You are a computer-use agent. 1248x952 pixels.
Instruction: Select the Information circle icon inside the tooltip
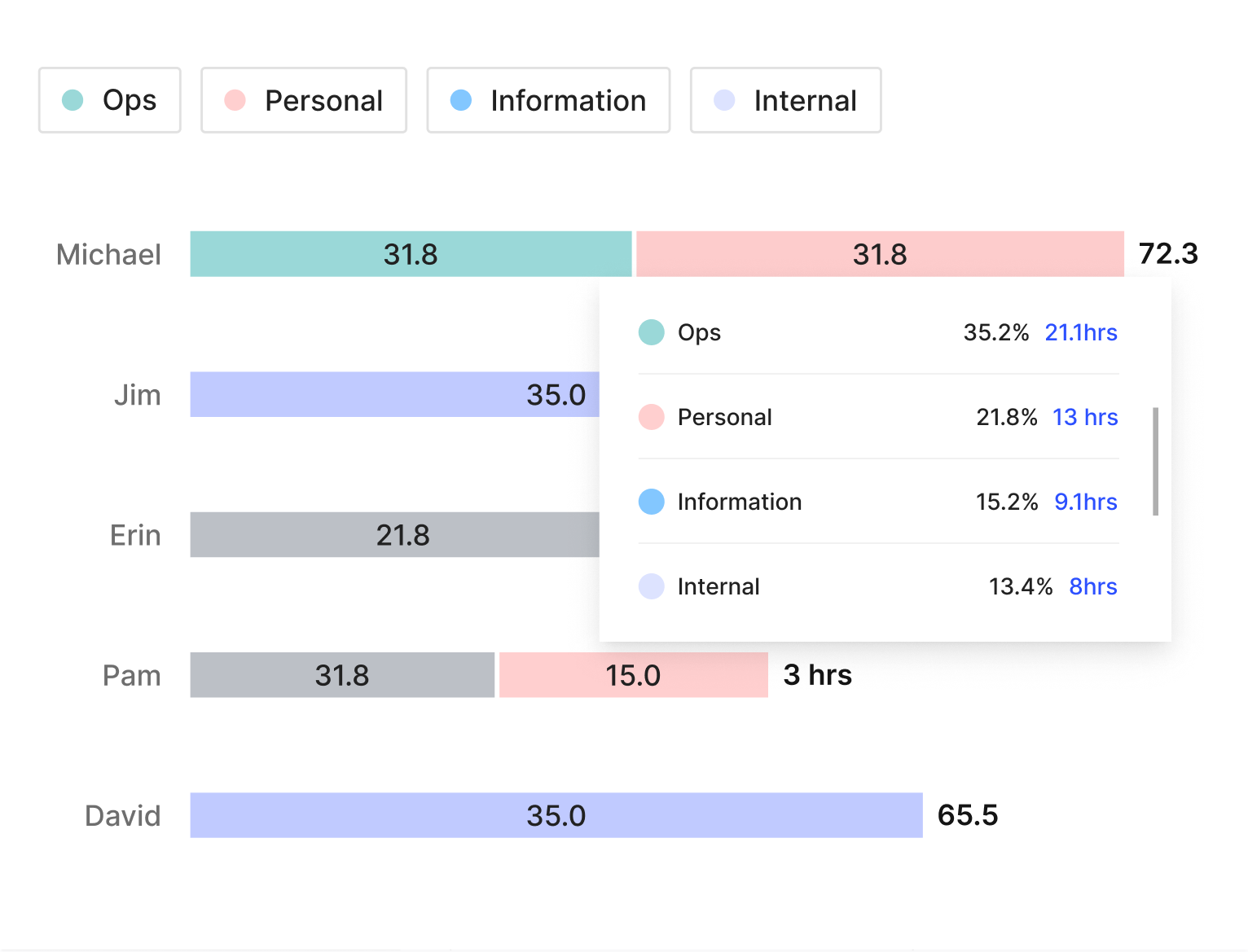point(651,502)
